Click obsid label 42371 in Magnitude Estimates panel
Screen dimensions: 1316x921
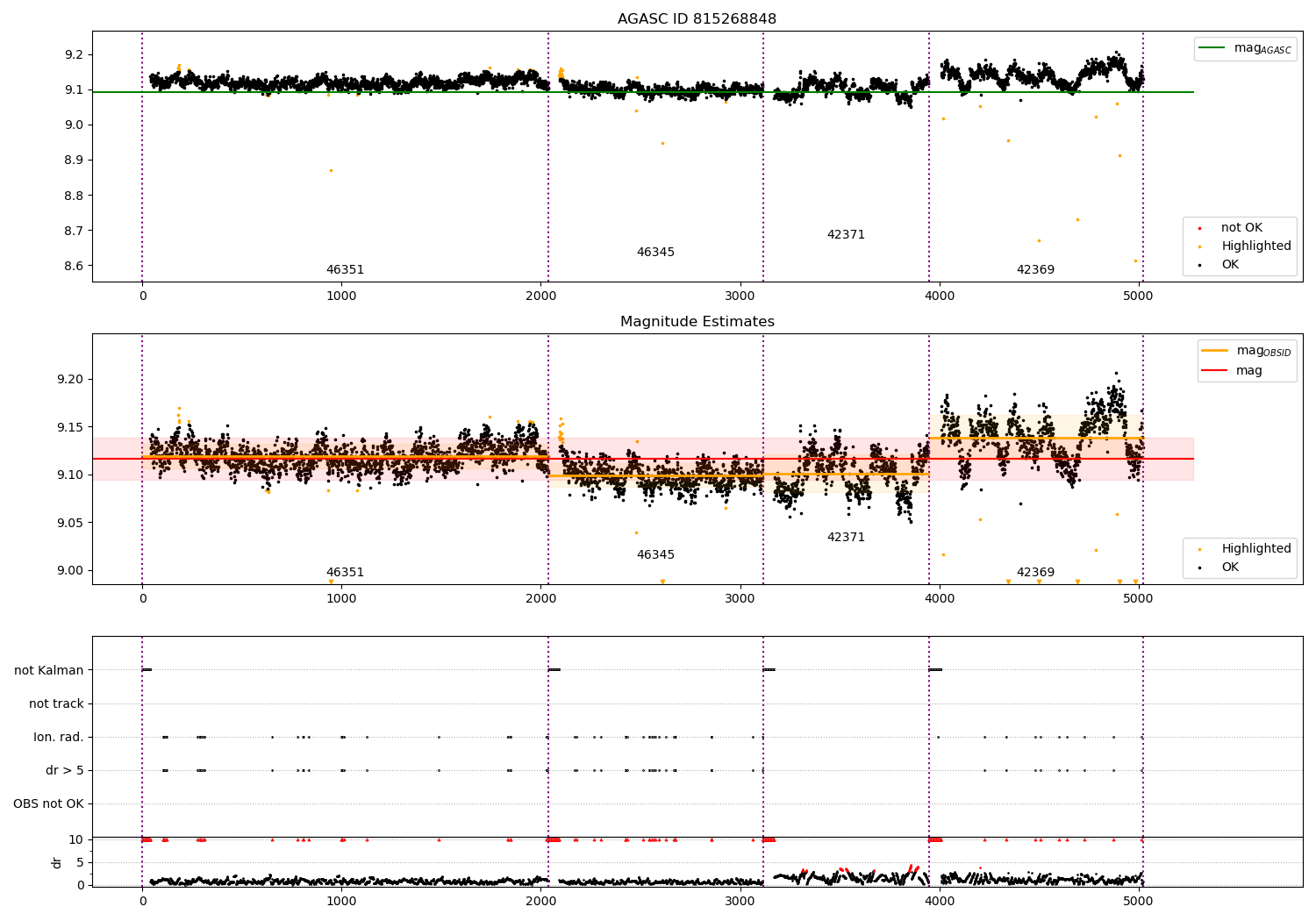coord(846,538)
